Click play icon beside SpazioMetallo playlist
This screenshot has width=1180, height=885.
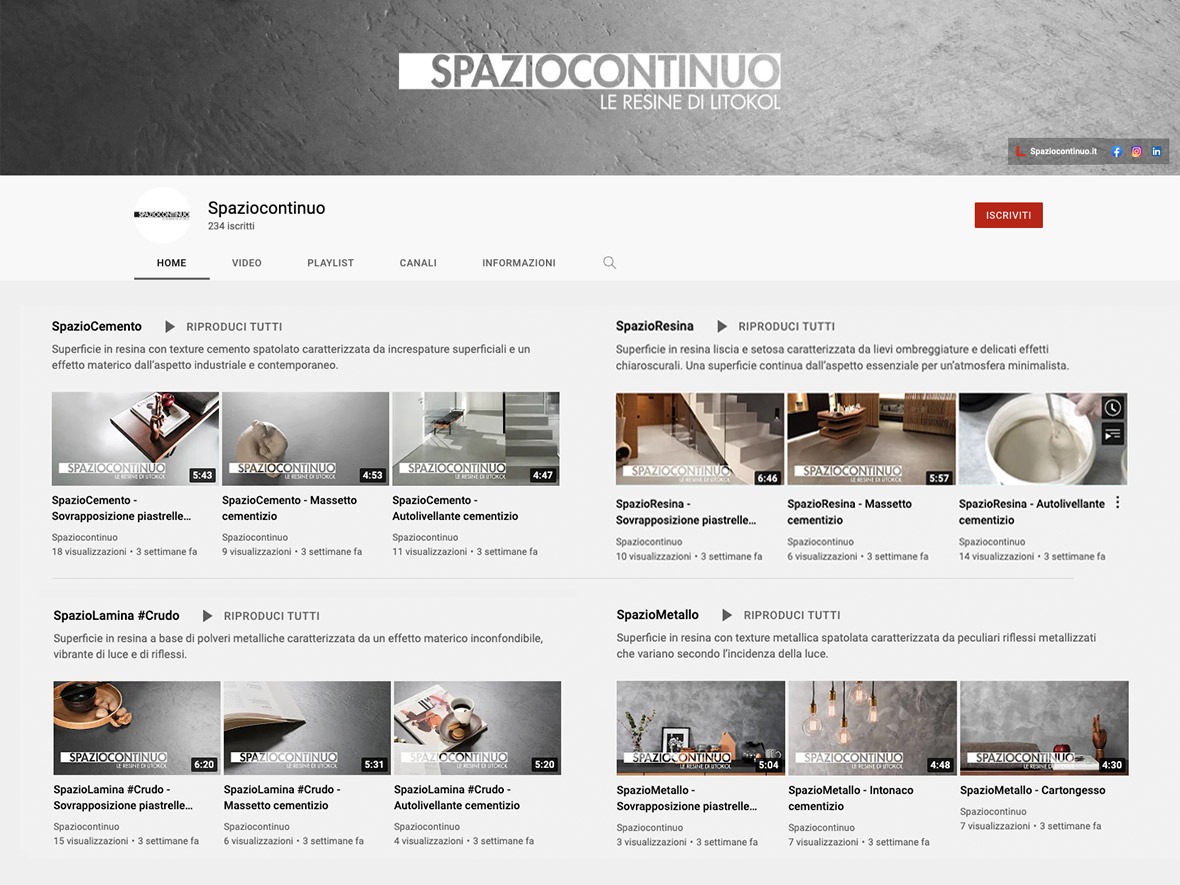click(726, 615)
